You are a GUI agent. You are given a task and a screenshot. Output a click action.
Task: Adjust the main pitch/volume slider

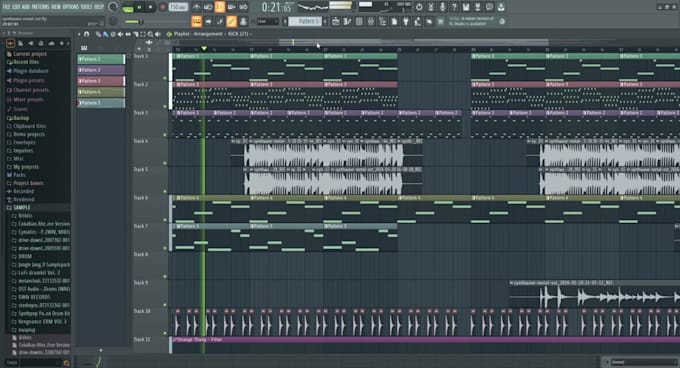(134, 21)
